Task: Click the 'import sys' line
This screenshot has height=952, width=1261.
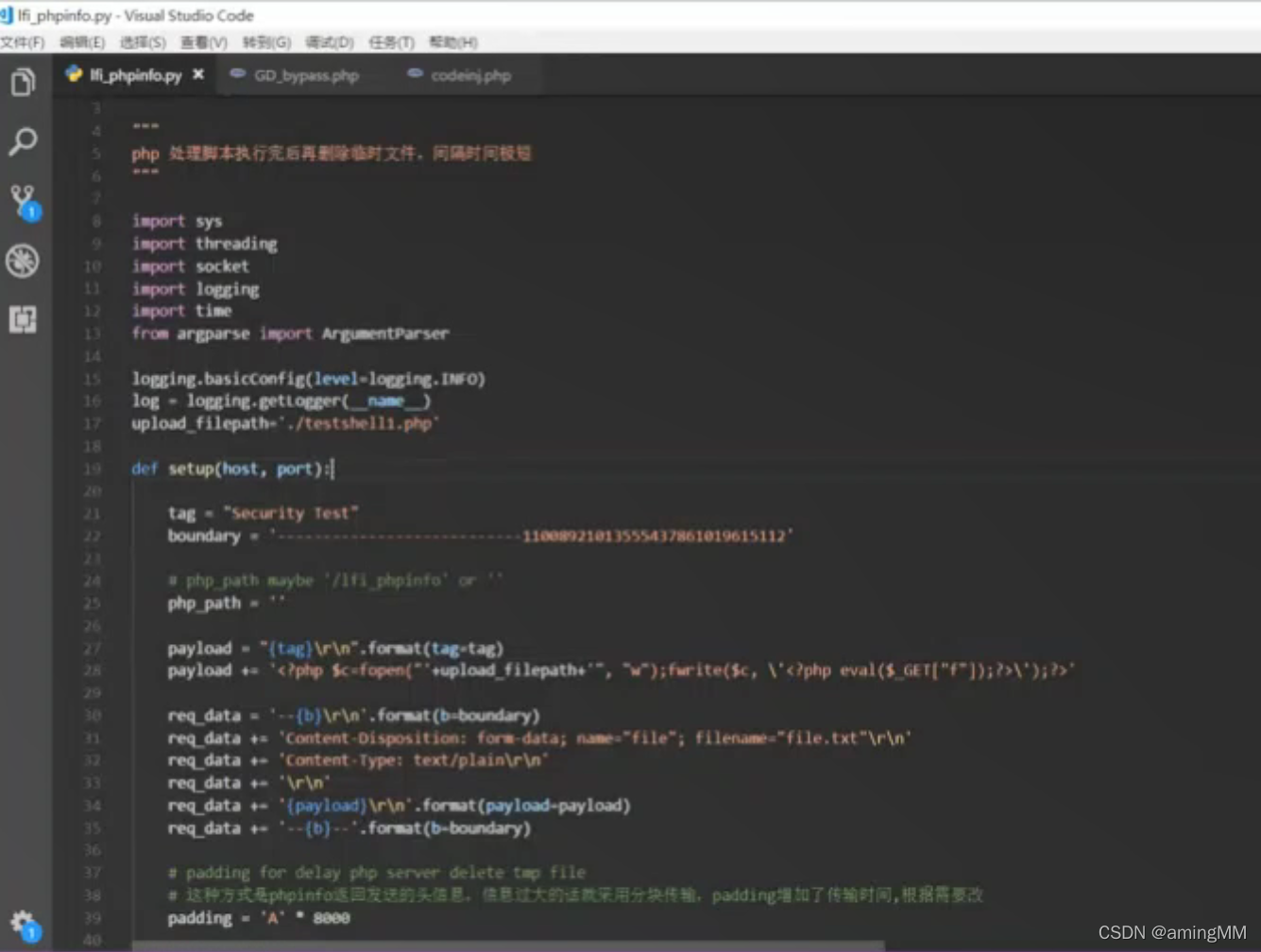Action: (x=177, y=221)
